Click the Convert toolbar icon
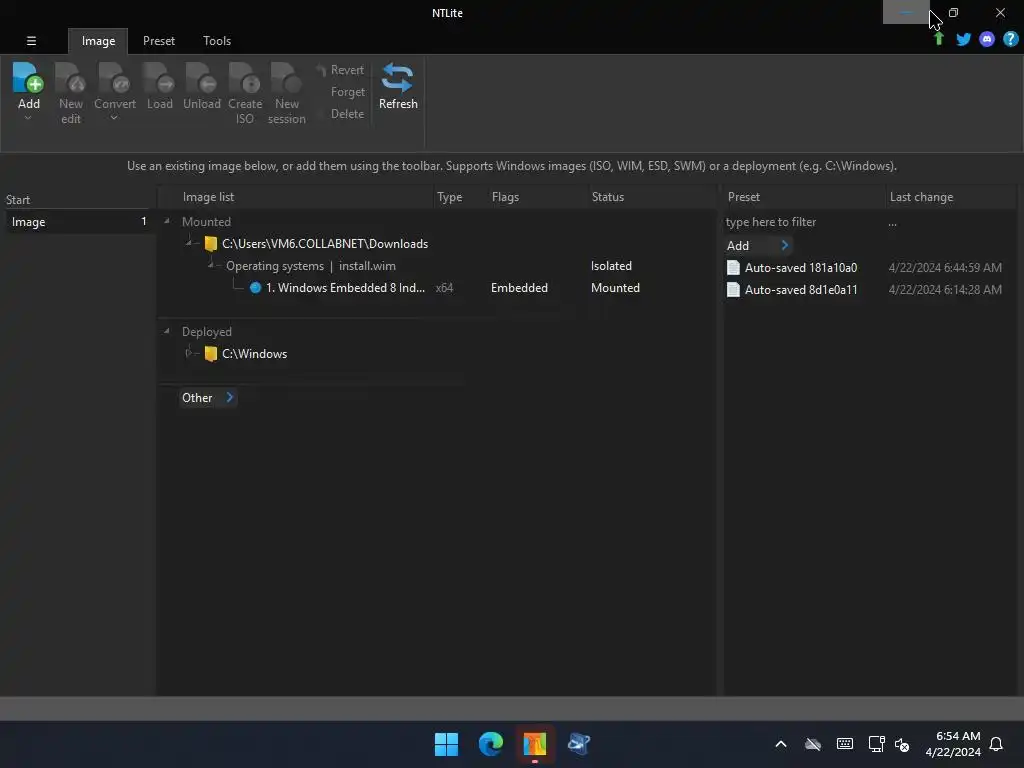 click(x=114, y=78)
